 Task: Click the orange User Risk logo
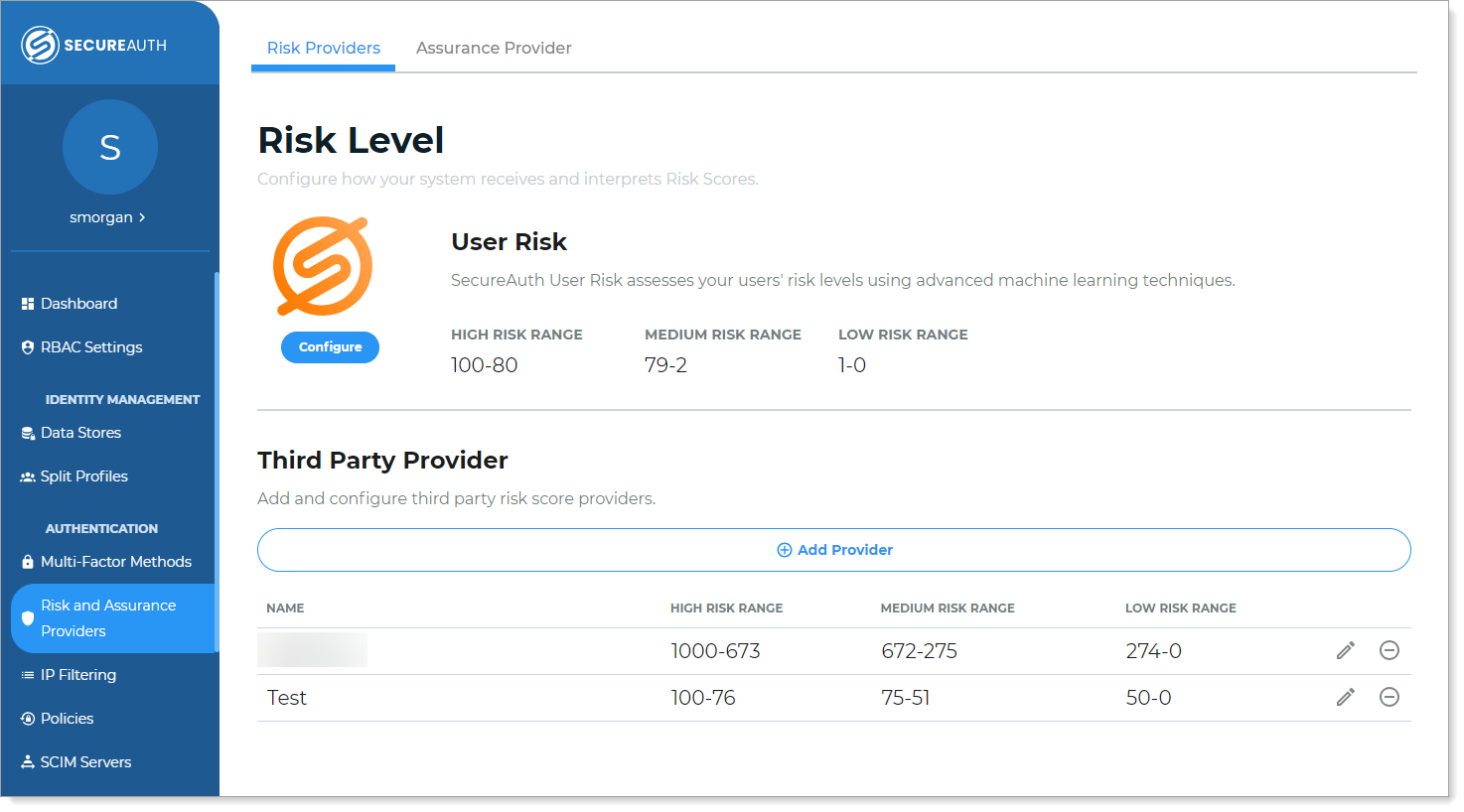pyautogui.click(x=323, y=266)
